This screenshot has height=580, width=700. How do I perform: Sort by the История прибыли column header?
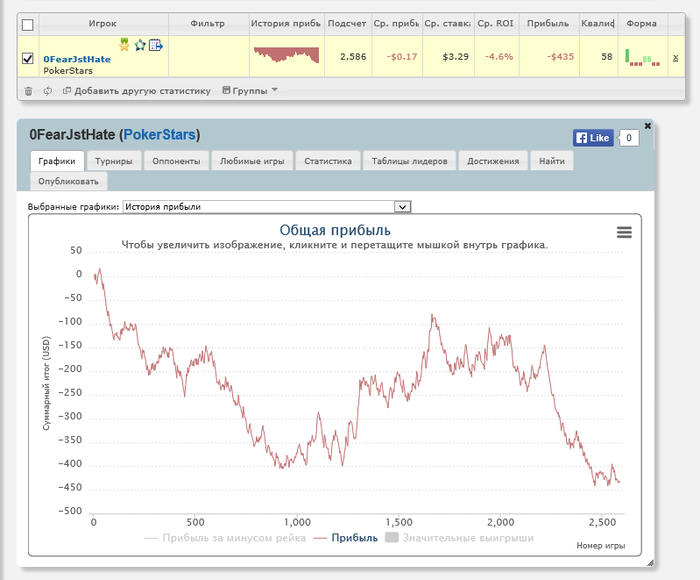286,24
